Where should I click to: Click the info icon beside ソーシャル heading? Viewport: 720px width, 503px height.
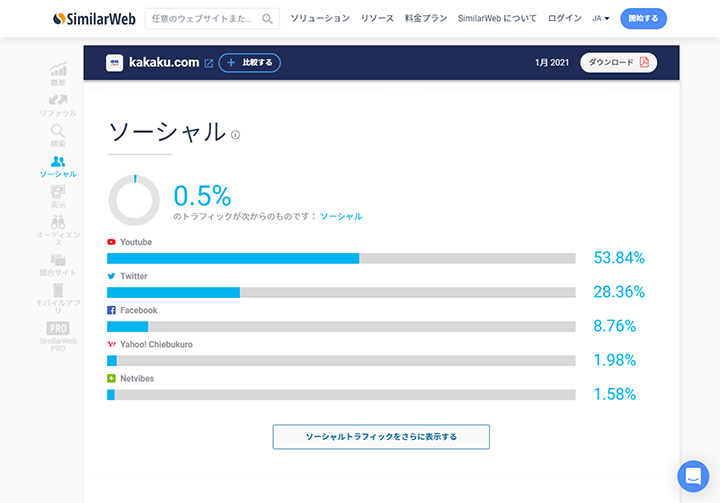236,135
